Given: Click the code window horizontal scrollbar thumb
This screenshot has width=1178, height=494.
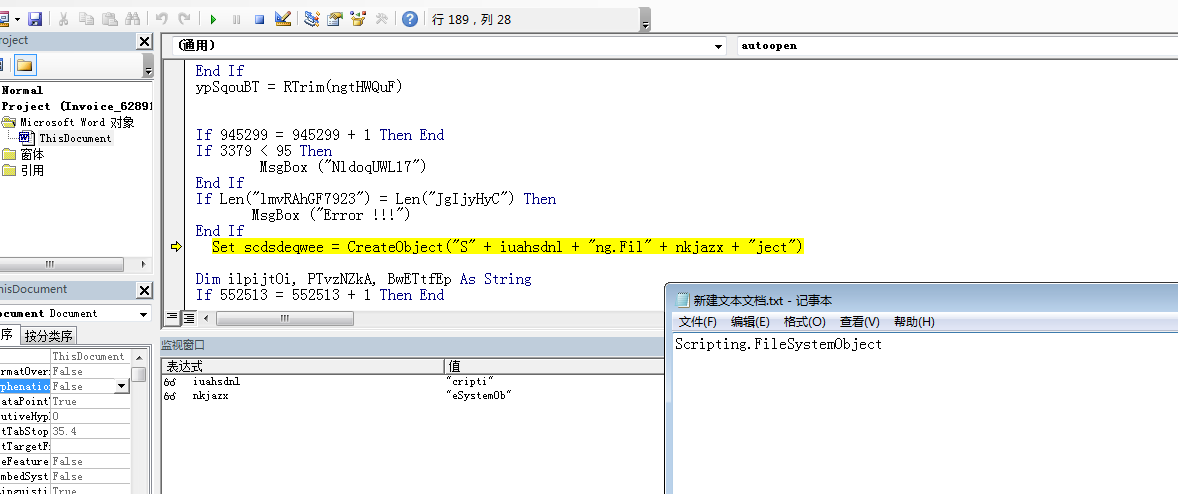Looking at the screenshot, I should [x=285, y=318].
